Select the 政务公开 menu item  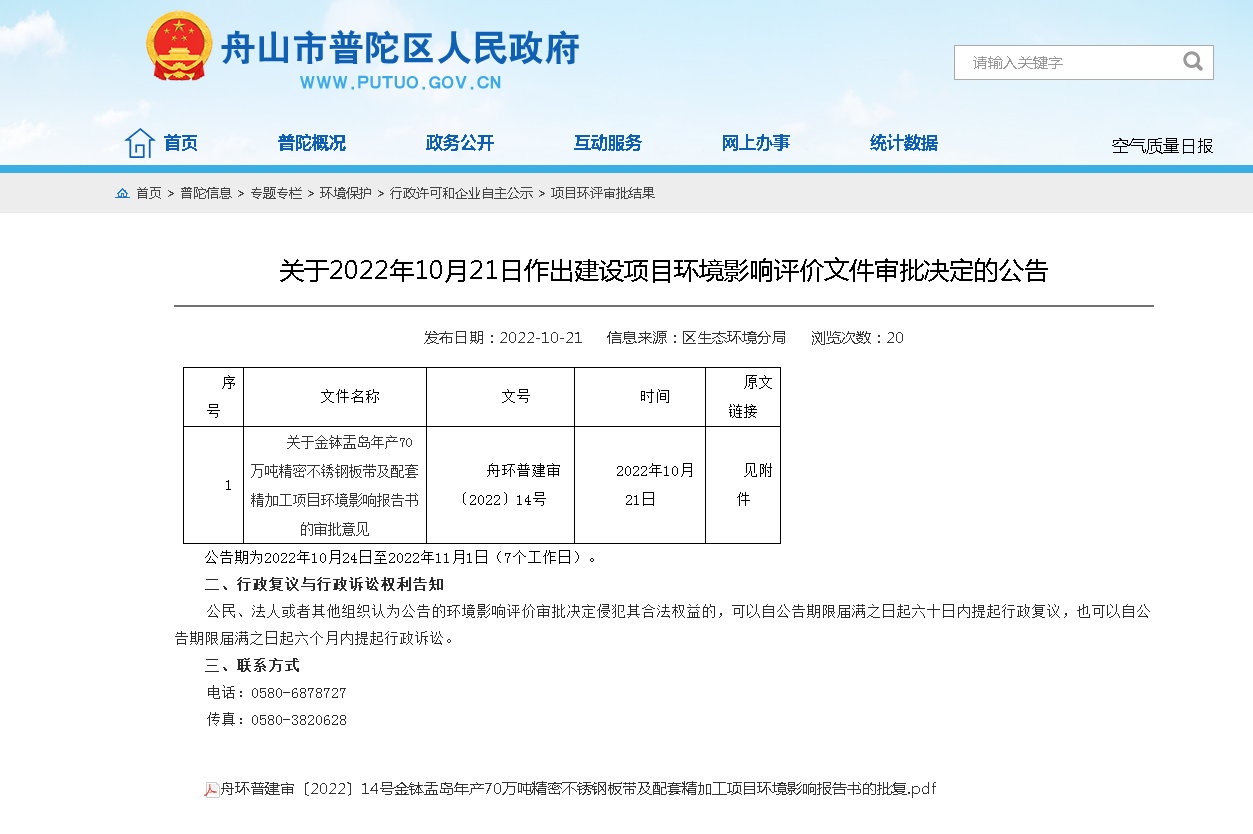click(x=459, y=143)
